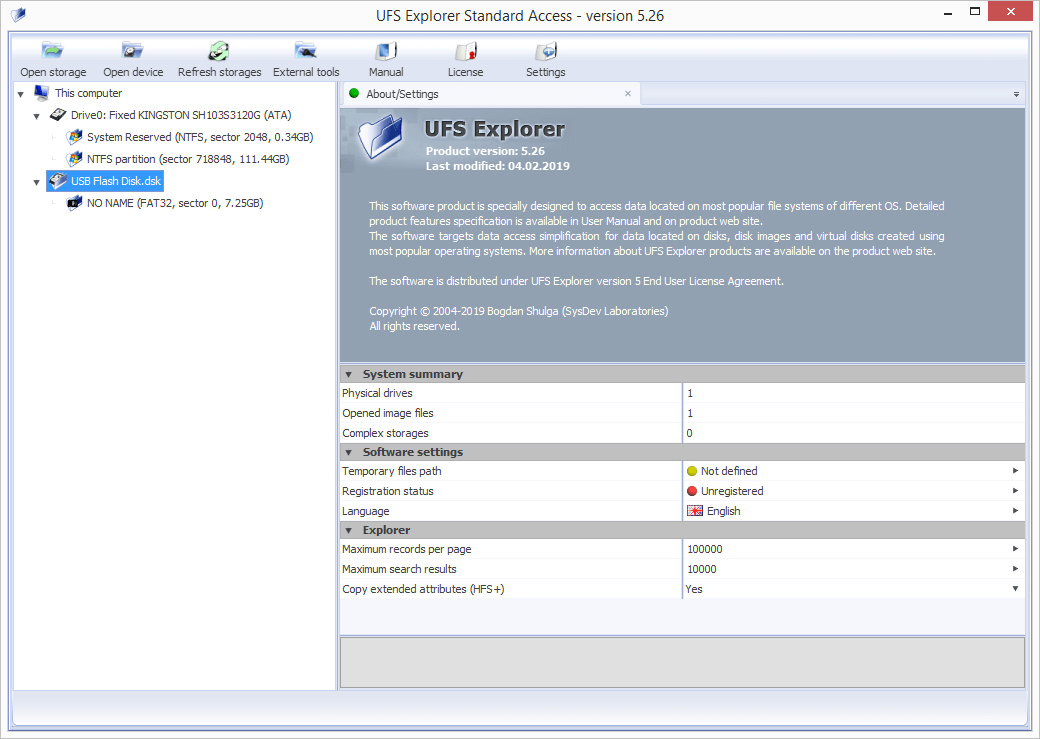Minimize the UFS Explorer window
This screenshot has width=1040, height=739.
click(948, 13)
